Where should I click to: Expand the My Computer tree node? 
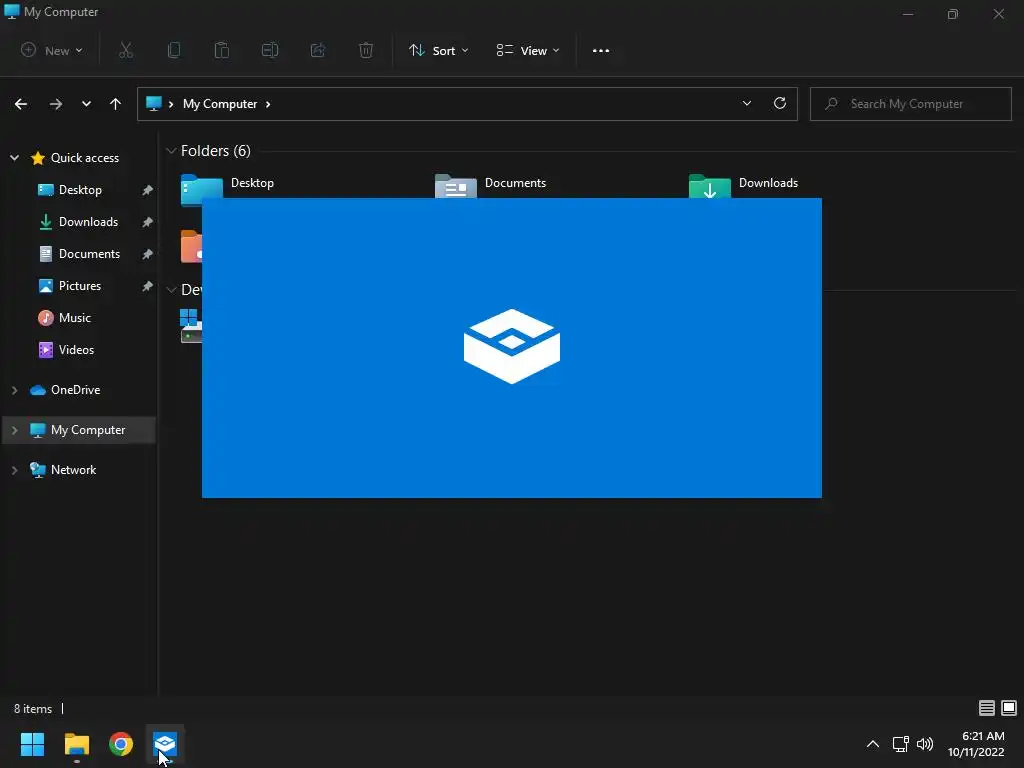pyautogui.click(x=14, y=430)
